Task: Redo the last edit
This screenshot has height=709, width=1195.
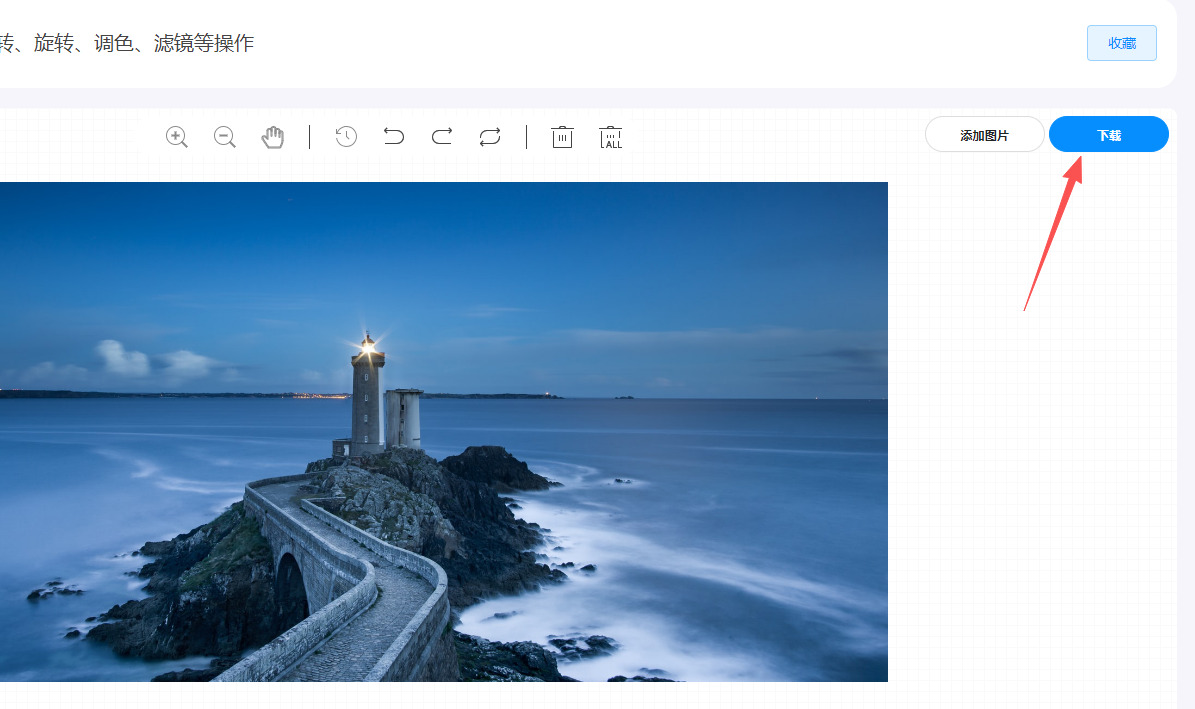Action: tap(442, 136)
